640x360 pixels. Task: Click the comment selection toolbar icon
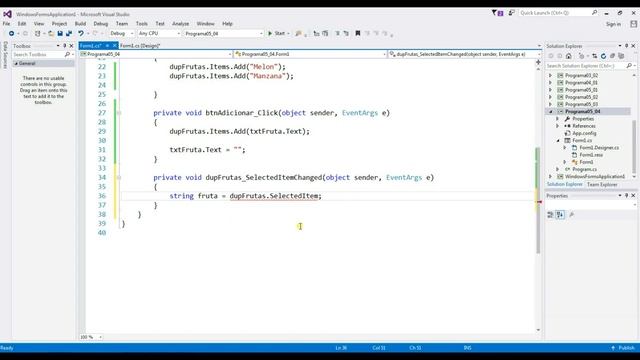click(x=338, y=33)
